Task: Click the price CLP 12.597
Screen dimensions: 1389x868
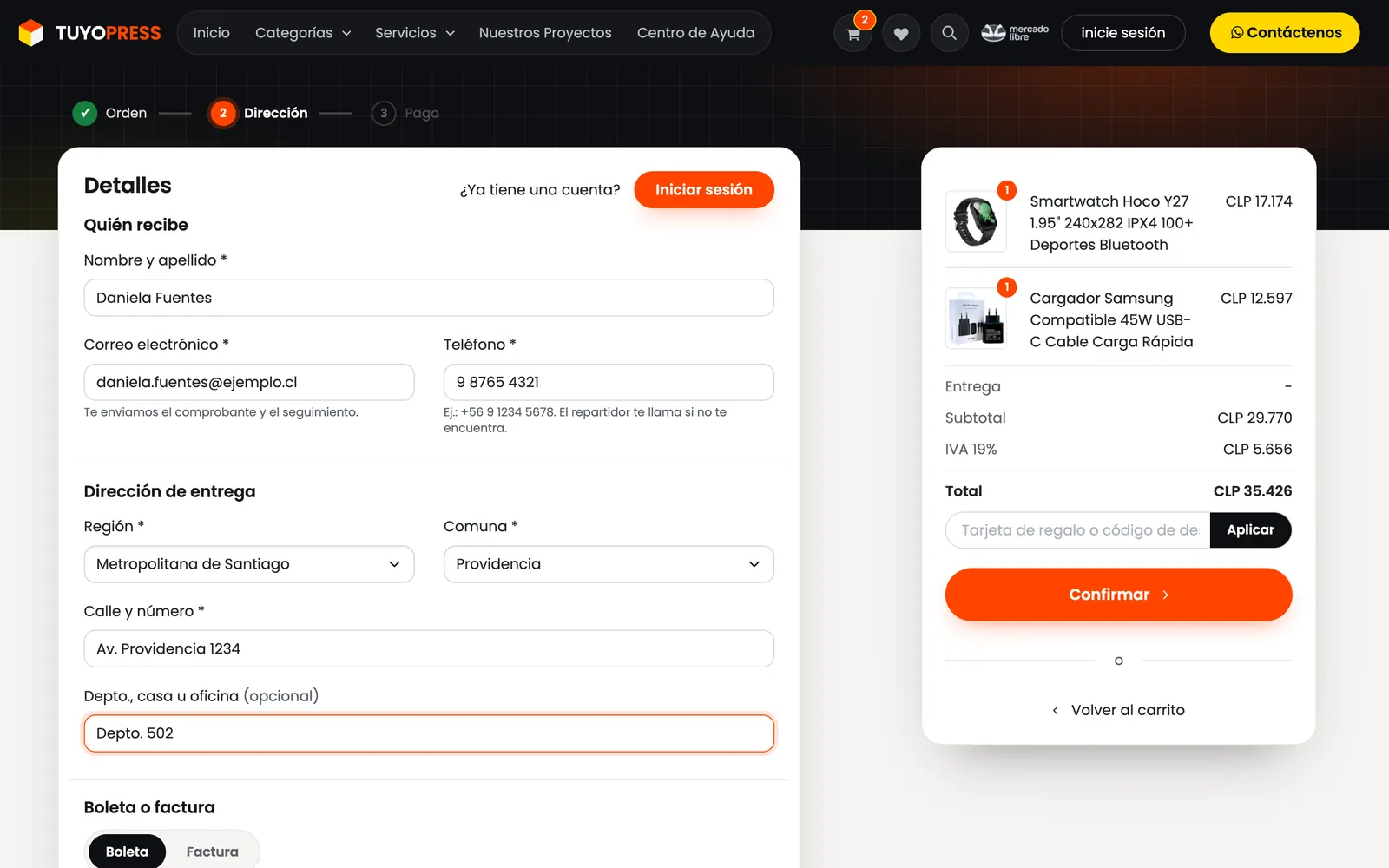Action: (x=1256, y=299)
